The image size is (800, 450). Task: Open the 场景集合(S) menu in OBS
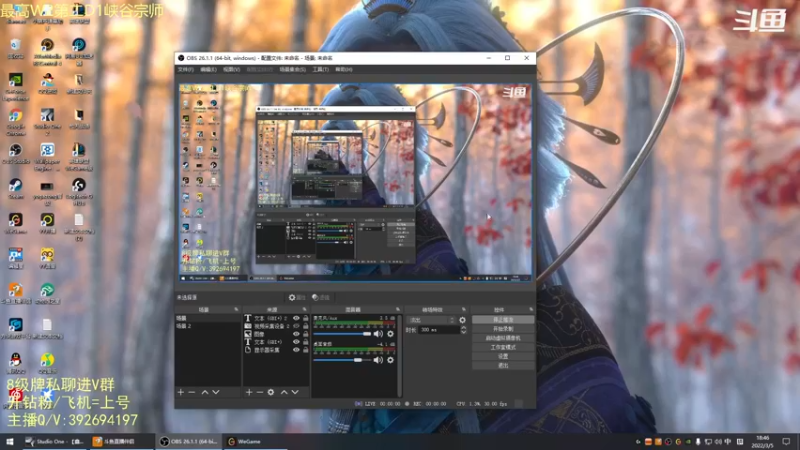point(292,69)
